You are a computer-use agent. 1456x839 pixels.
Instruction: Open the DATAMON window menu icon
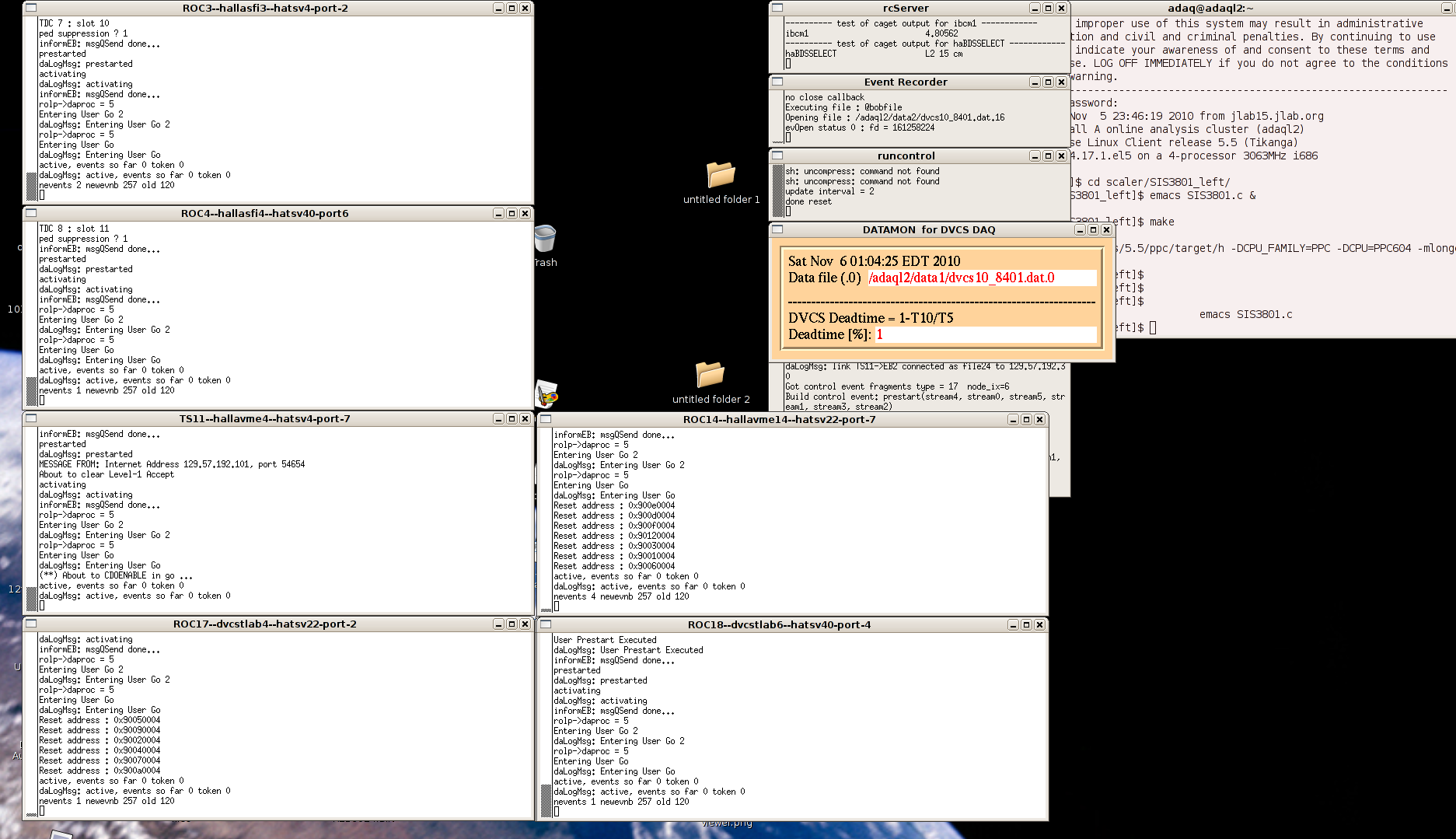(777, 229)
